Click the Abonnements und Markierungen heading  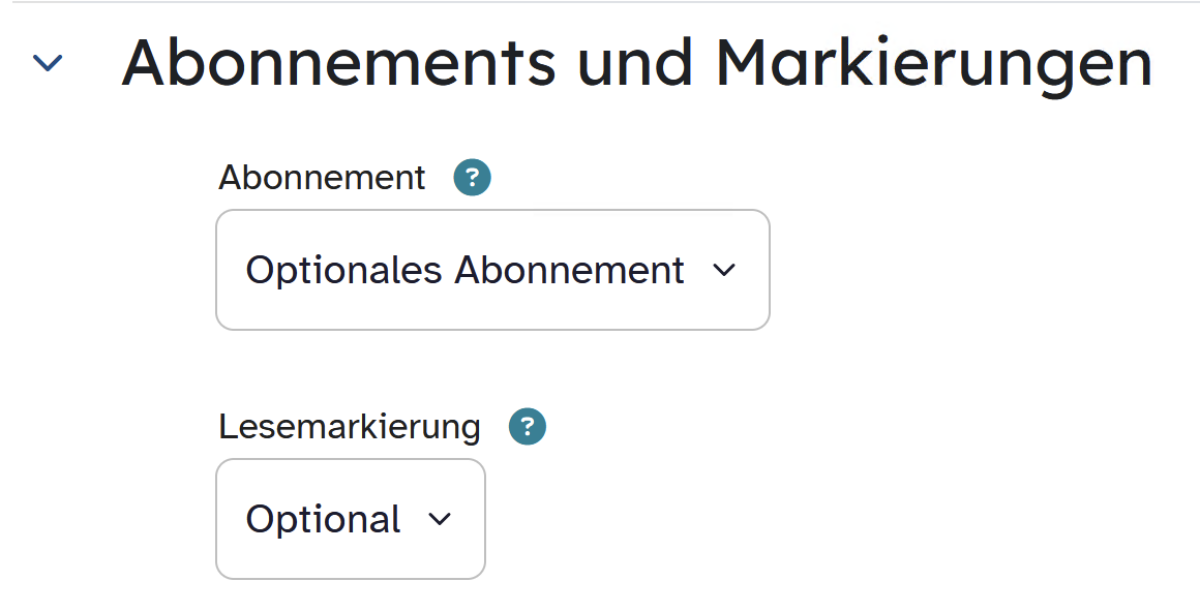coord(637,63)
